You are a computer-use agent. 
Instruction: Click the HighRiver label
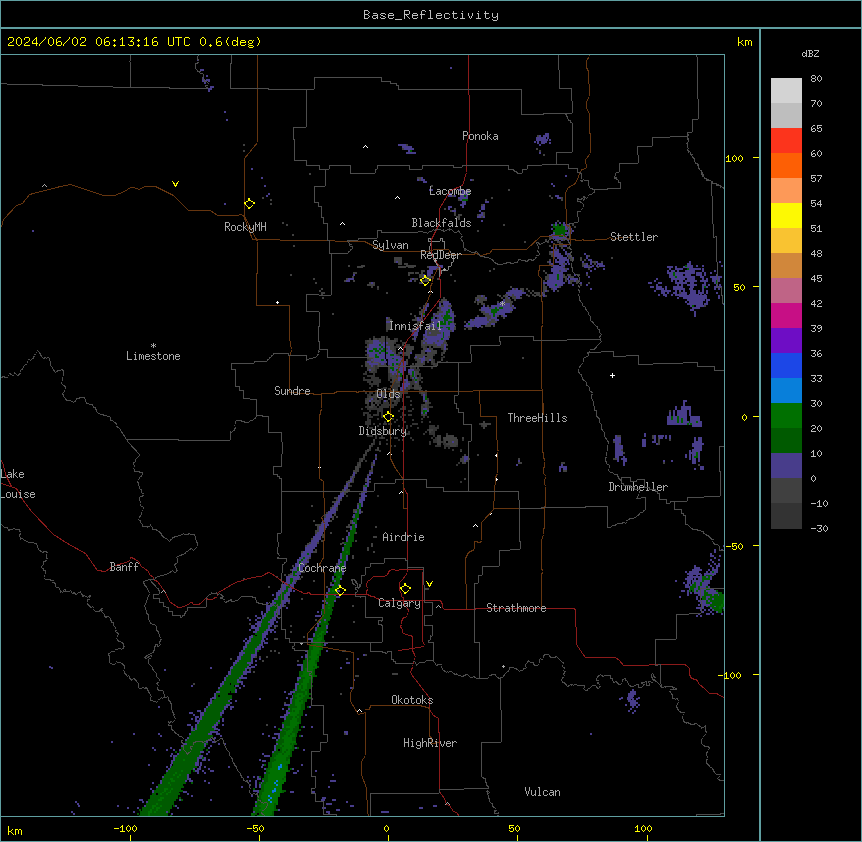pyautogui.click(x=430, y=743)
